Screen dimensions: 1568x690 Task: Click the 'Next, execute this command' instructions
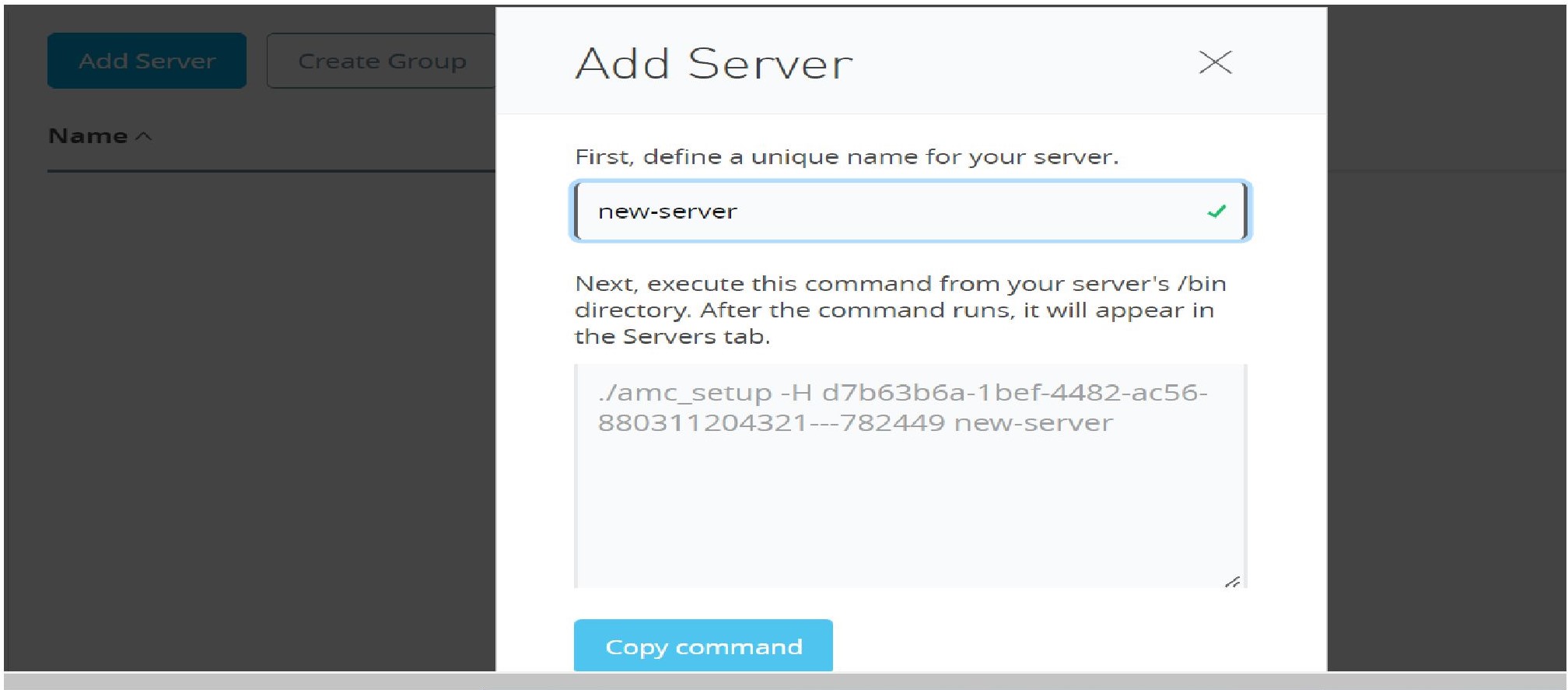[900, 310]
